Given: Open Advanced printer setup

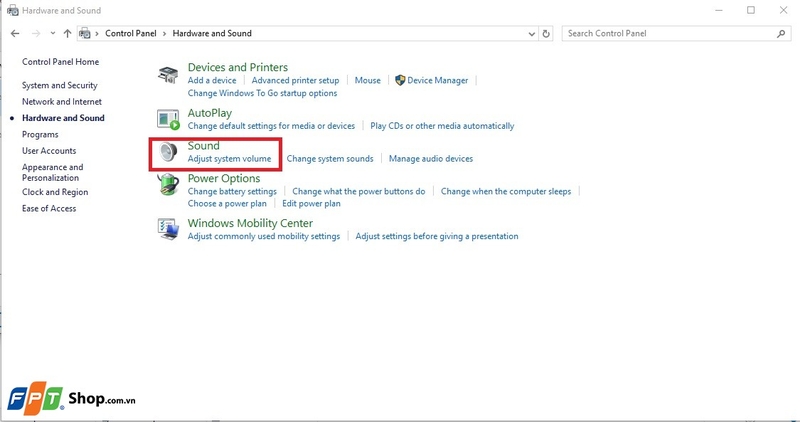Looking at the screenshot, I should tap(295, 80).
